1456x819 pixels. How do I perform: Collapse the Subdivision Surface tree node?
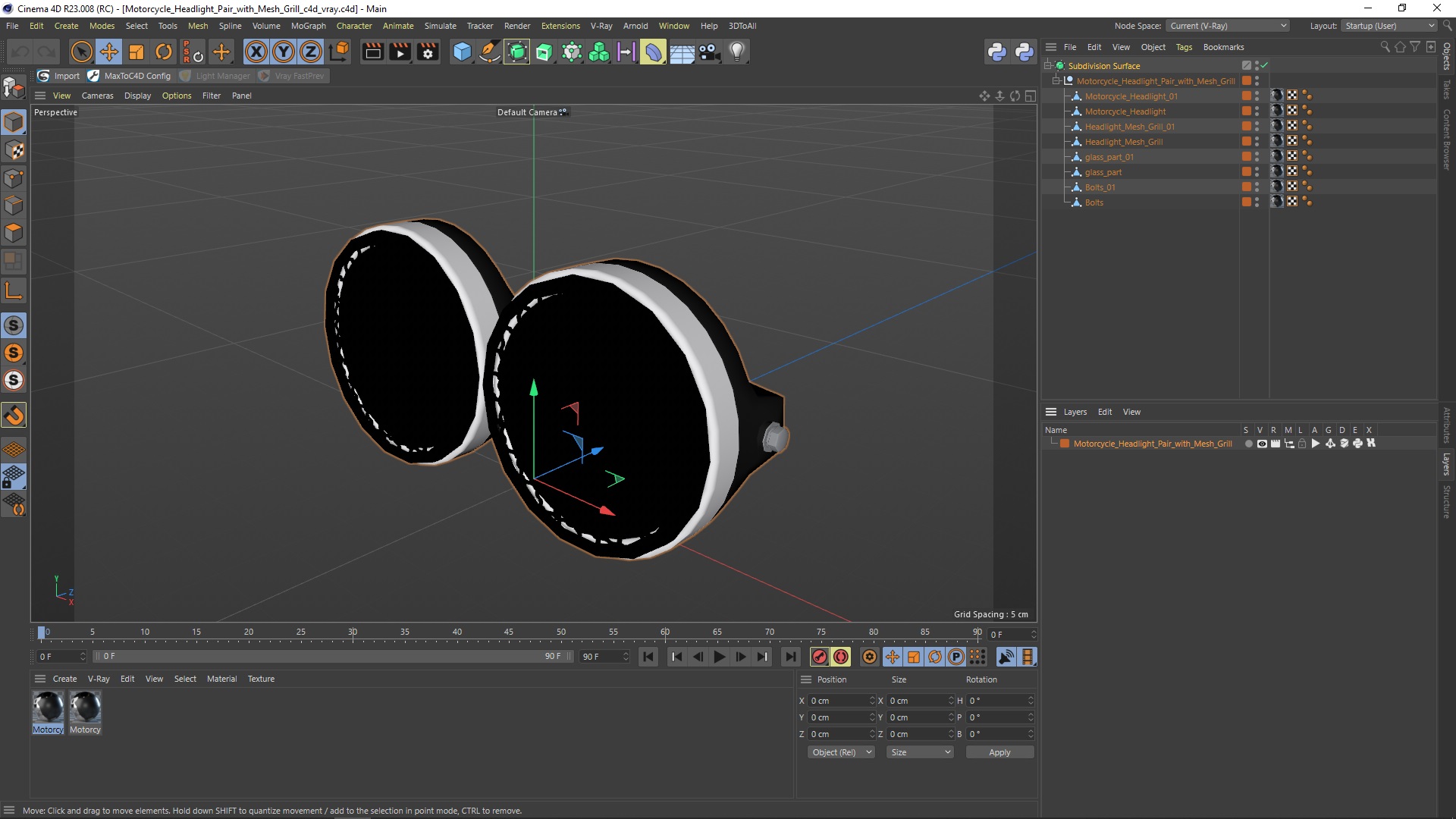point(1047,66)
